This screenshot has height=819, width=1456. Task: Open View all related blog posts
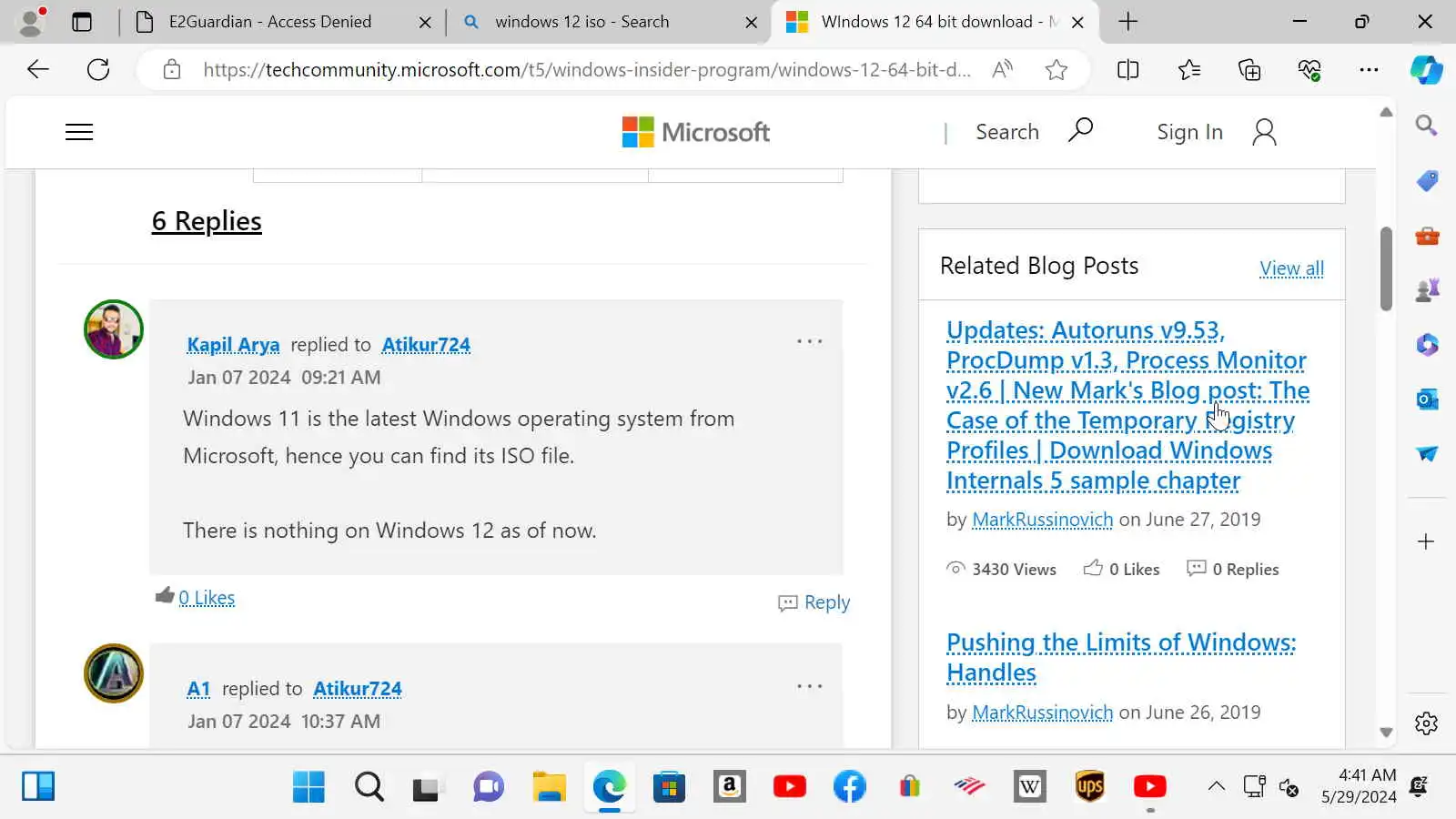tap(1290, 268)
